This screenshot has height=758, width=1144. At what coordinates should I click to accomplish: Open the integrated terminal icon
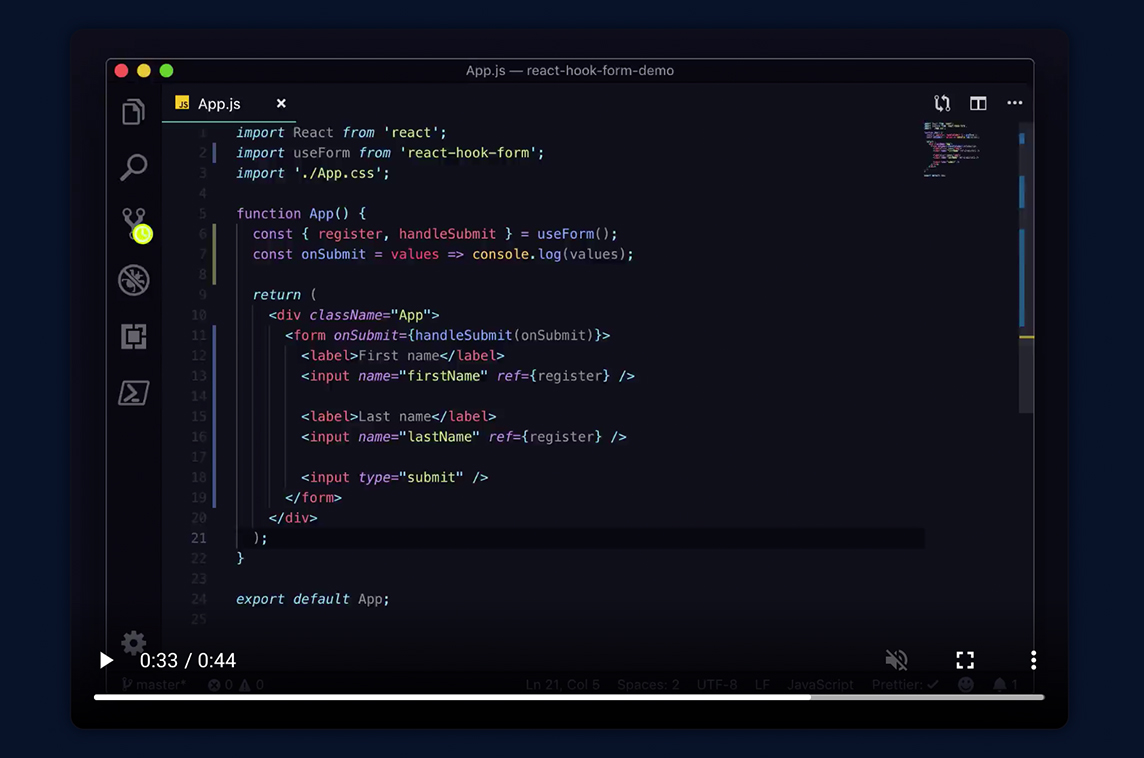click(x=133, y=392)
